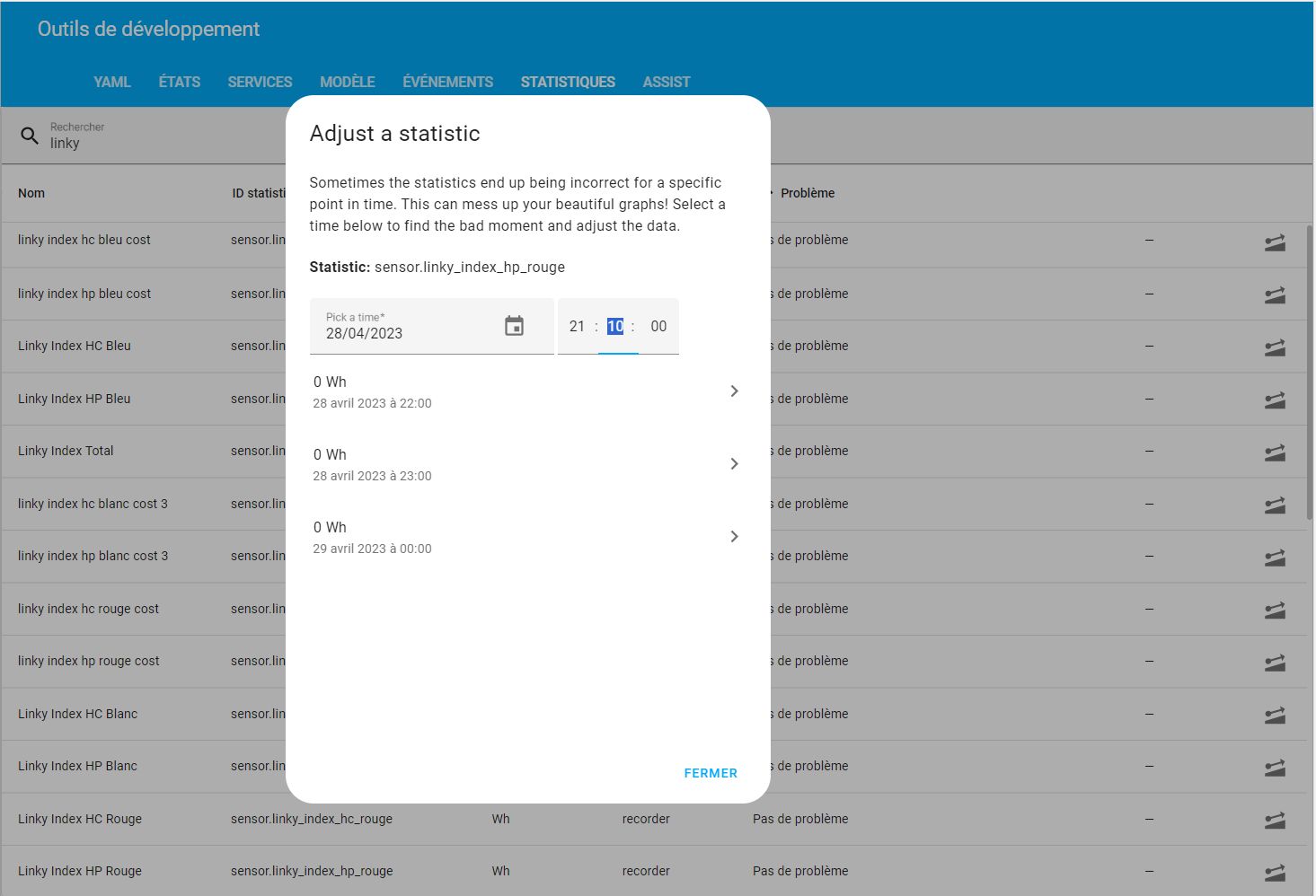This screenshot has width=1316, height=896.
Task: Click sensor.linky_index_hc_rouge ID cell
Action: tap(312, 819)
